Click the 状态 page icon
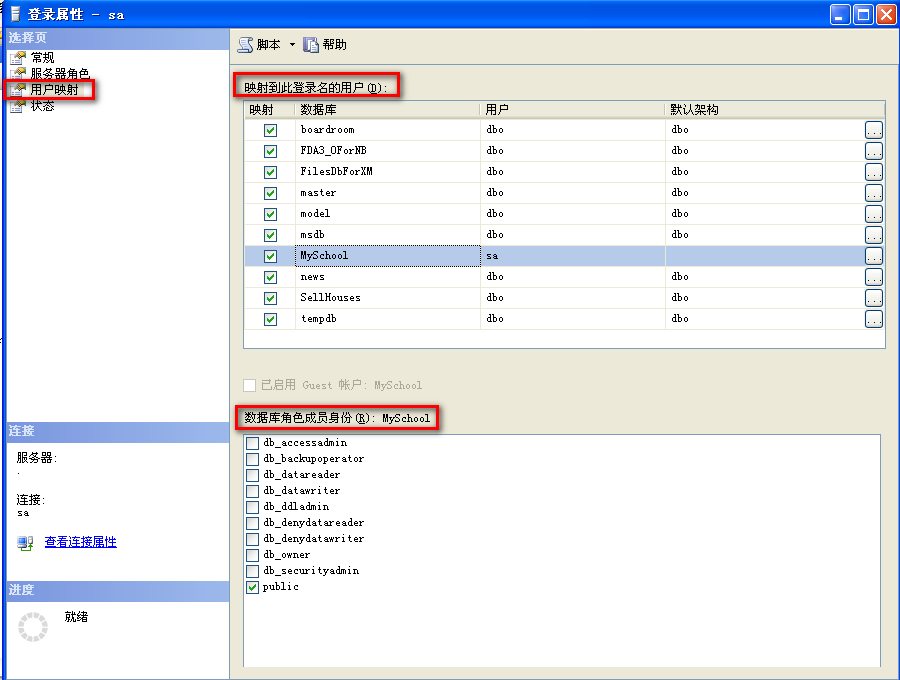 [x=18, y=106]
